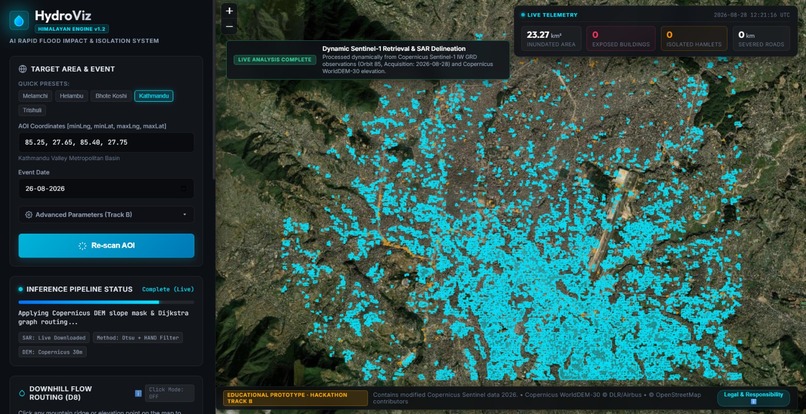Click the inference pipeline progress bar
Viewport: 806px width, 414px height.
106,302
